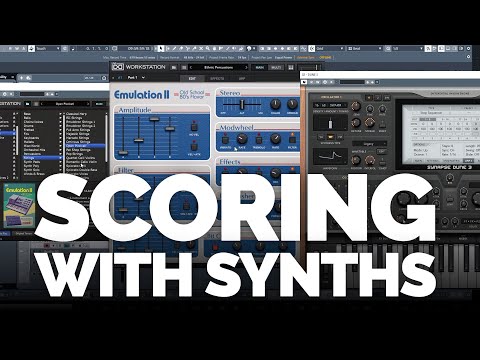Open the Part 1 dropdown
The height and width of the screenshot is (360, 480).
[x=136, y=78]
